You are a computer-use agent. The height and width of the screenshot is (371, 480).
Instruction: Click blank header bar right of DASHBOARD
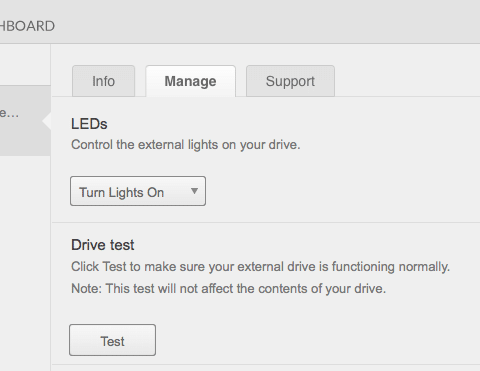point(267,26)
